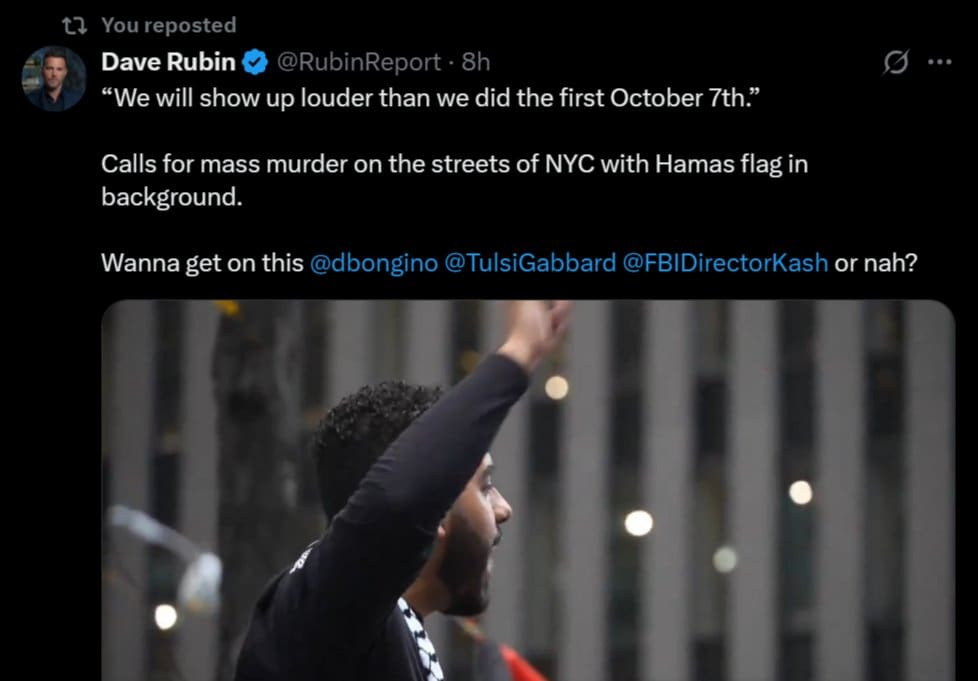Click the Grok explain-post icon

pyautogui.click(x=896, y=62)
